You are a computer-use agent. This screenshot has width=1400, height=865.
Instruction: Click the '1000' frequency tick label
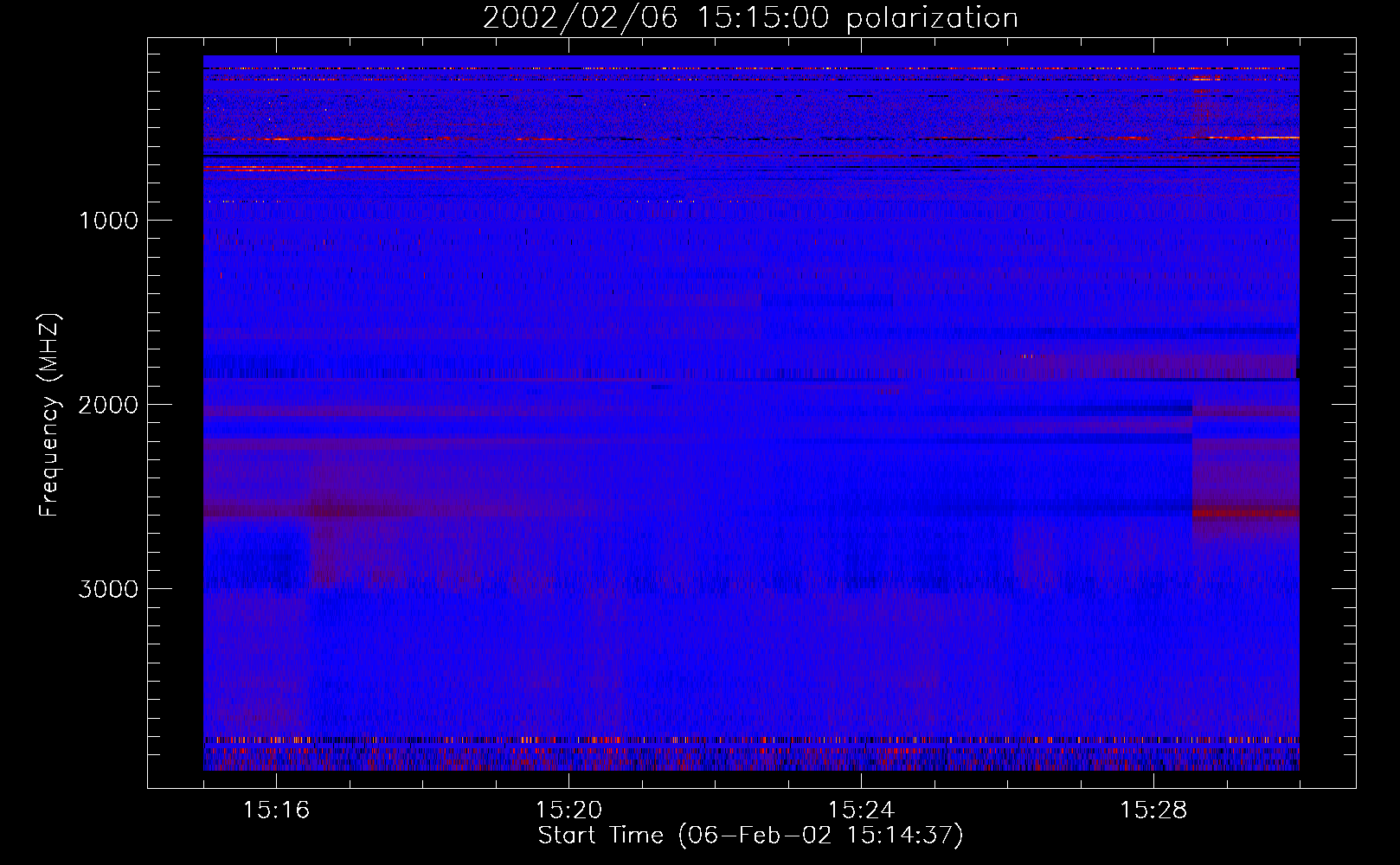coord(109,221)
